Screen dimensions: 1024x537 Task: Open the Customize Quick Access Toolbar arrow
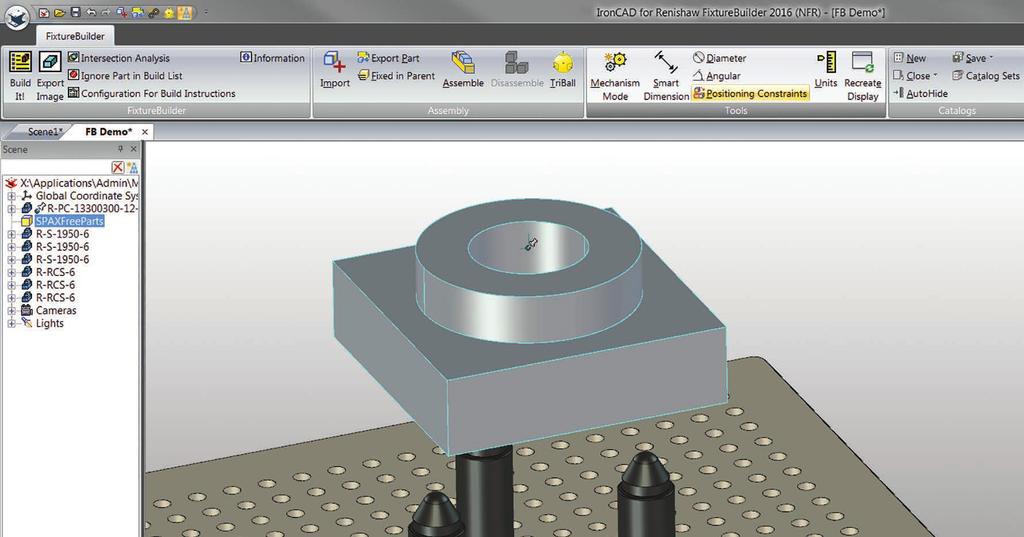[206, 12]
